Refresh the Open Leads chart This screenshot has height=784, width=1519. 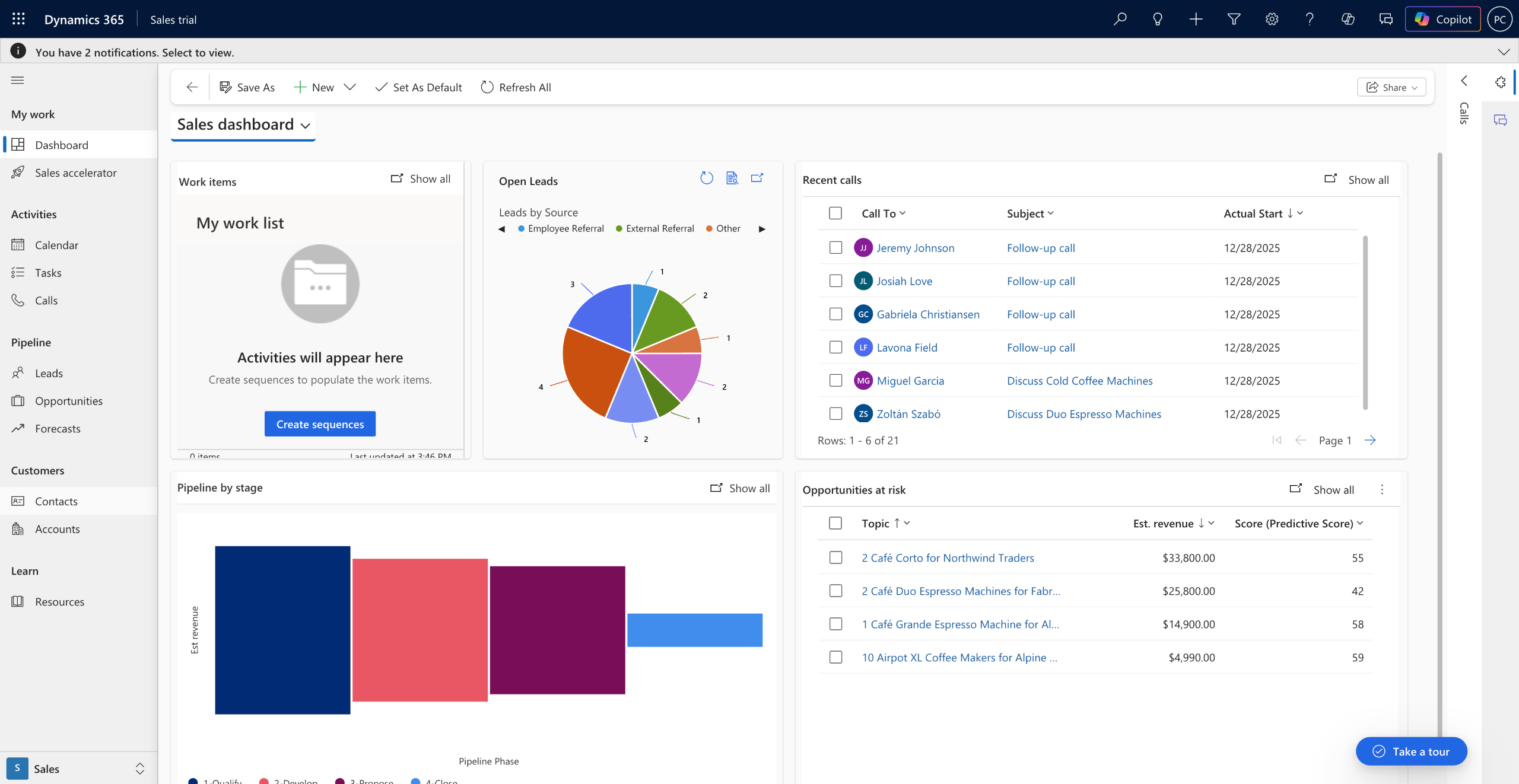click(x=706, y=178)
